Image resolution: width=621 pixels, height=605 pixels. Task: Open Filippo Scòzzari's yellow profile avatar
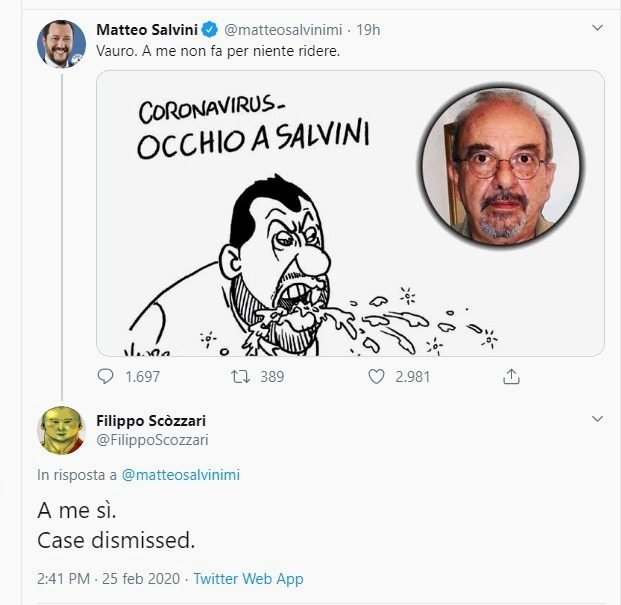[61, 430]
